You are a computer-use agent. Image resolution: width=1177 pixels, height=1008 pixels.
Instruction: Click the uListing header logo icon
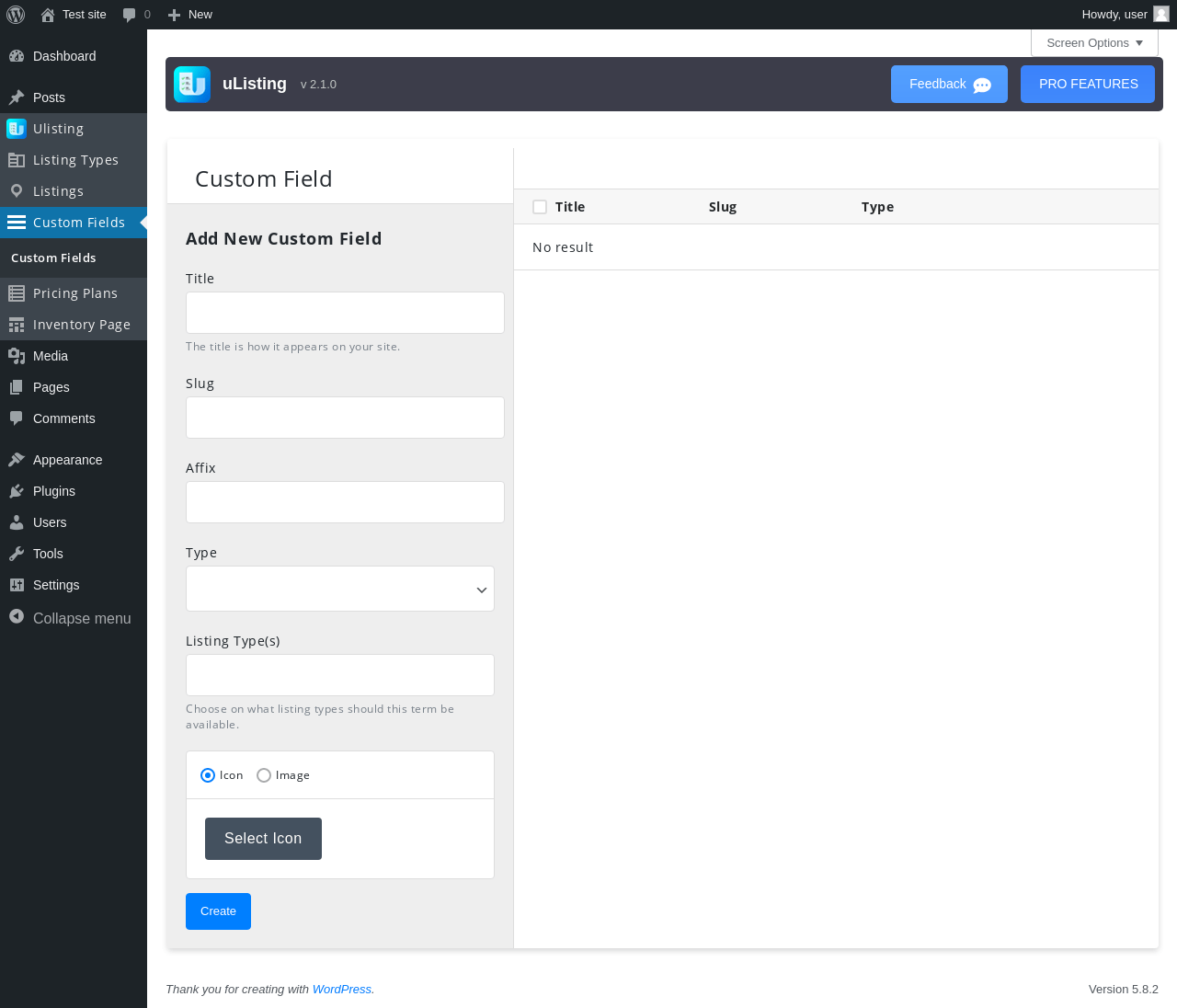pos(192,85)
